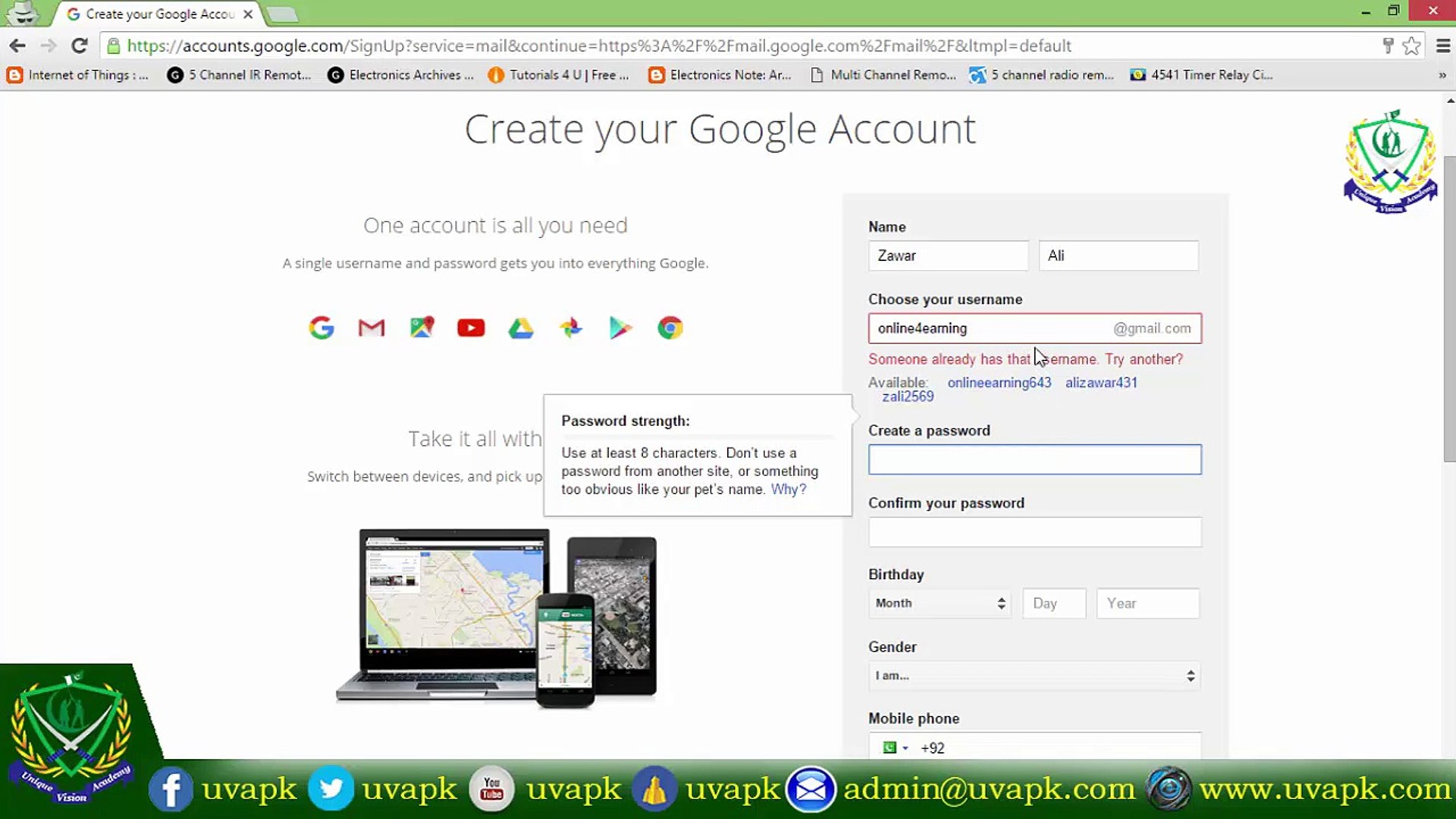Click the Chrome icon in the product row
This screenshot has width=1456, height=819.
point(670,328)
